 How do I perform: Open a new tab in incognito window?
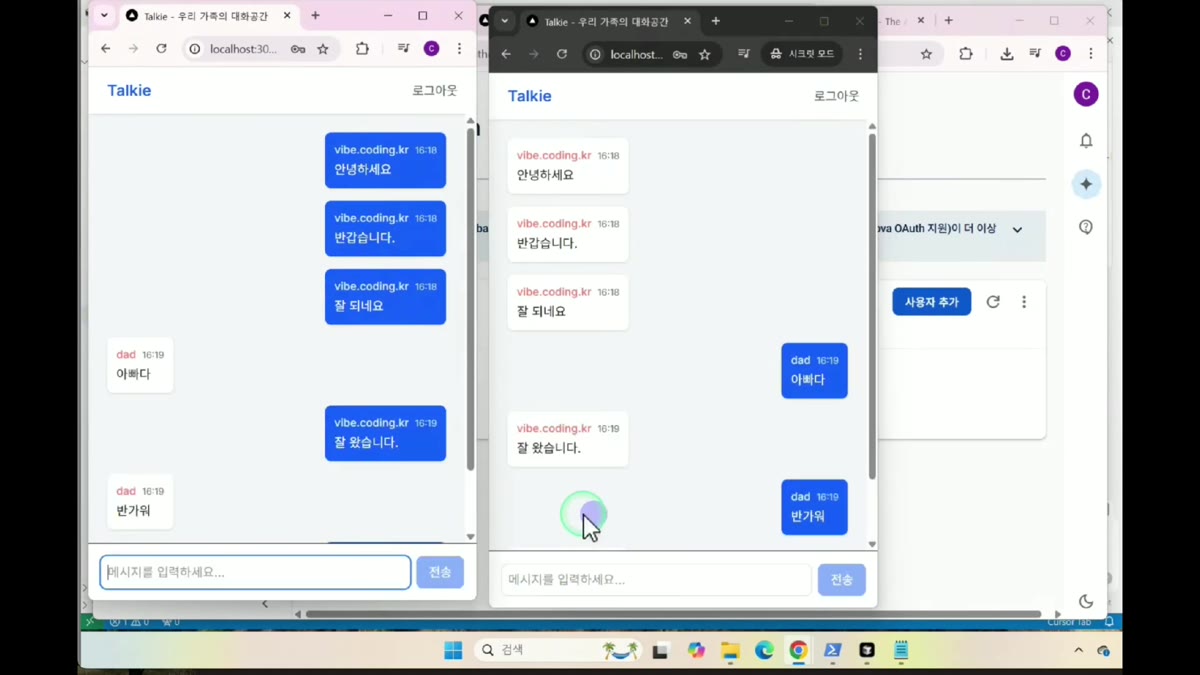point(716,21)
